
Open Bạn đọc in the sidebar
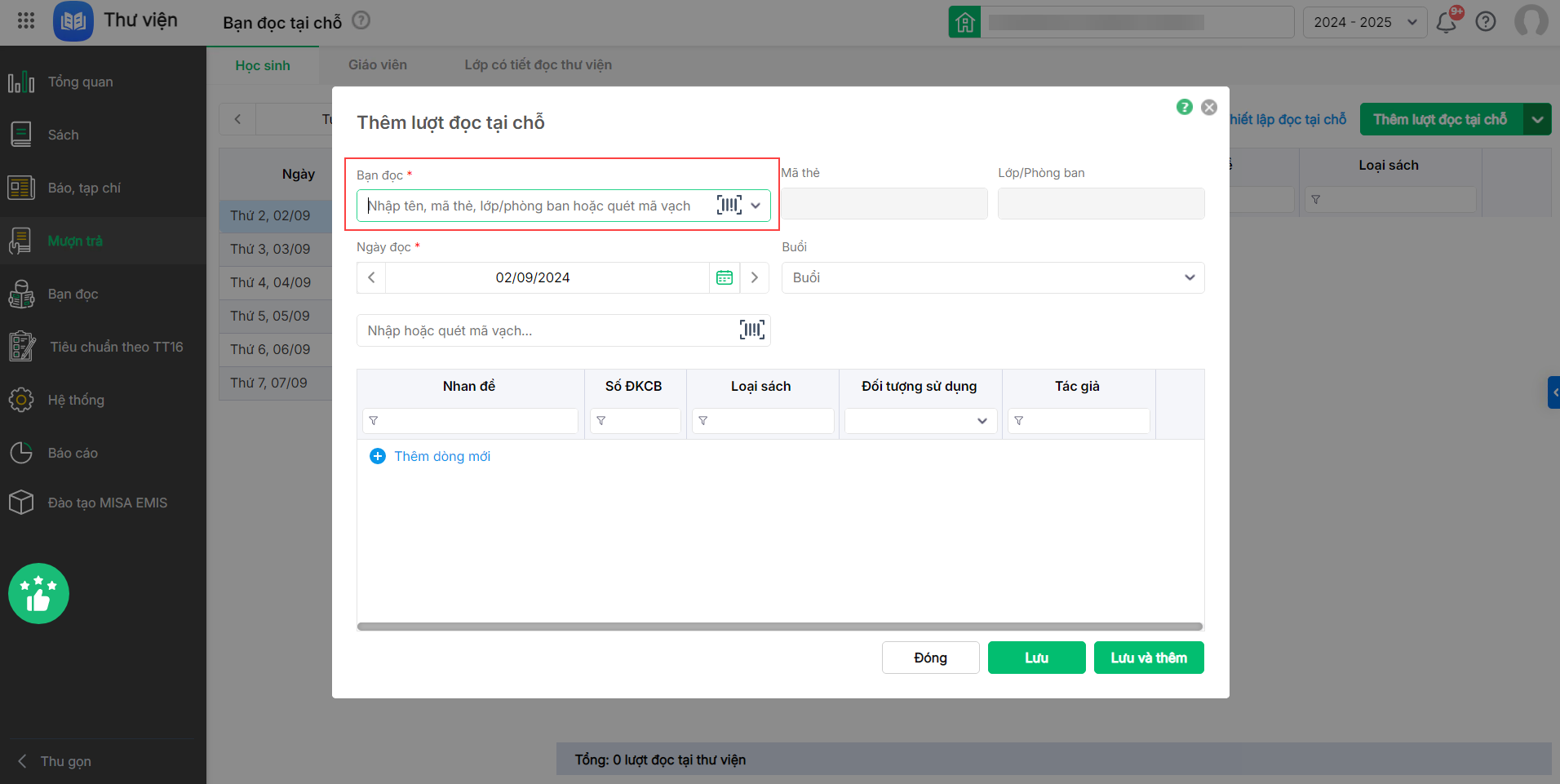point(103,295)
